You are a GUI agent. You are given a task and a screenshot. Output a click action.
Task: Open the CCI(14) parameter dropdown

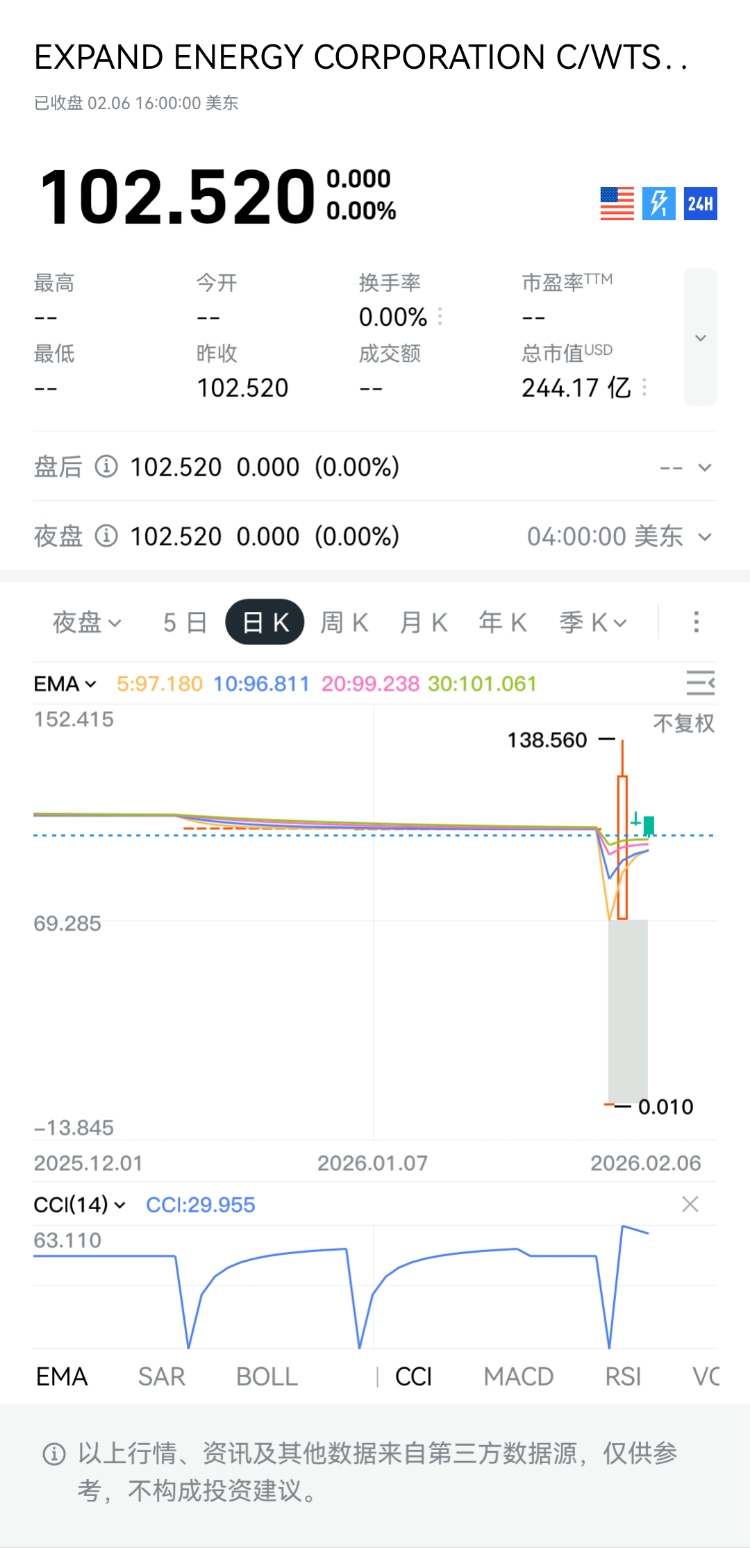click(x=80, y=1205)
